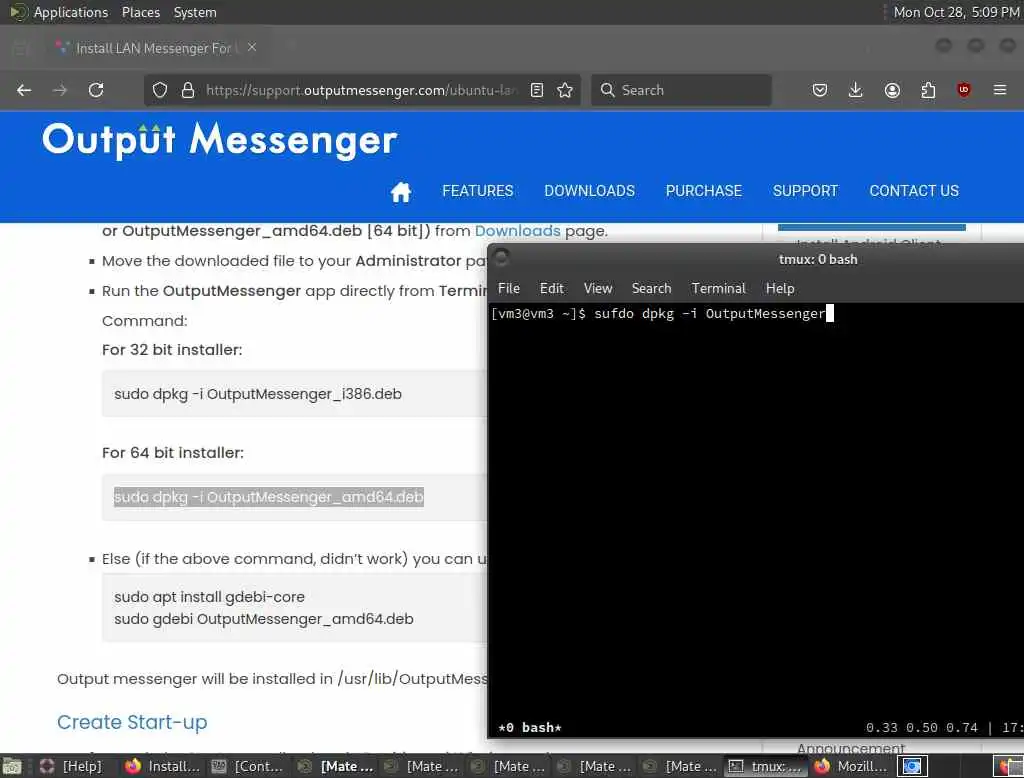Close the Install LAN Messenger tab
This screenshot has width=1024, height=778.
click(252, 47)
